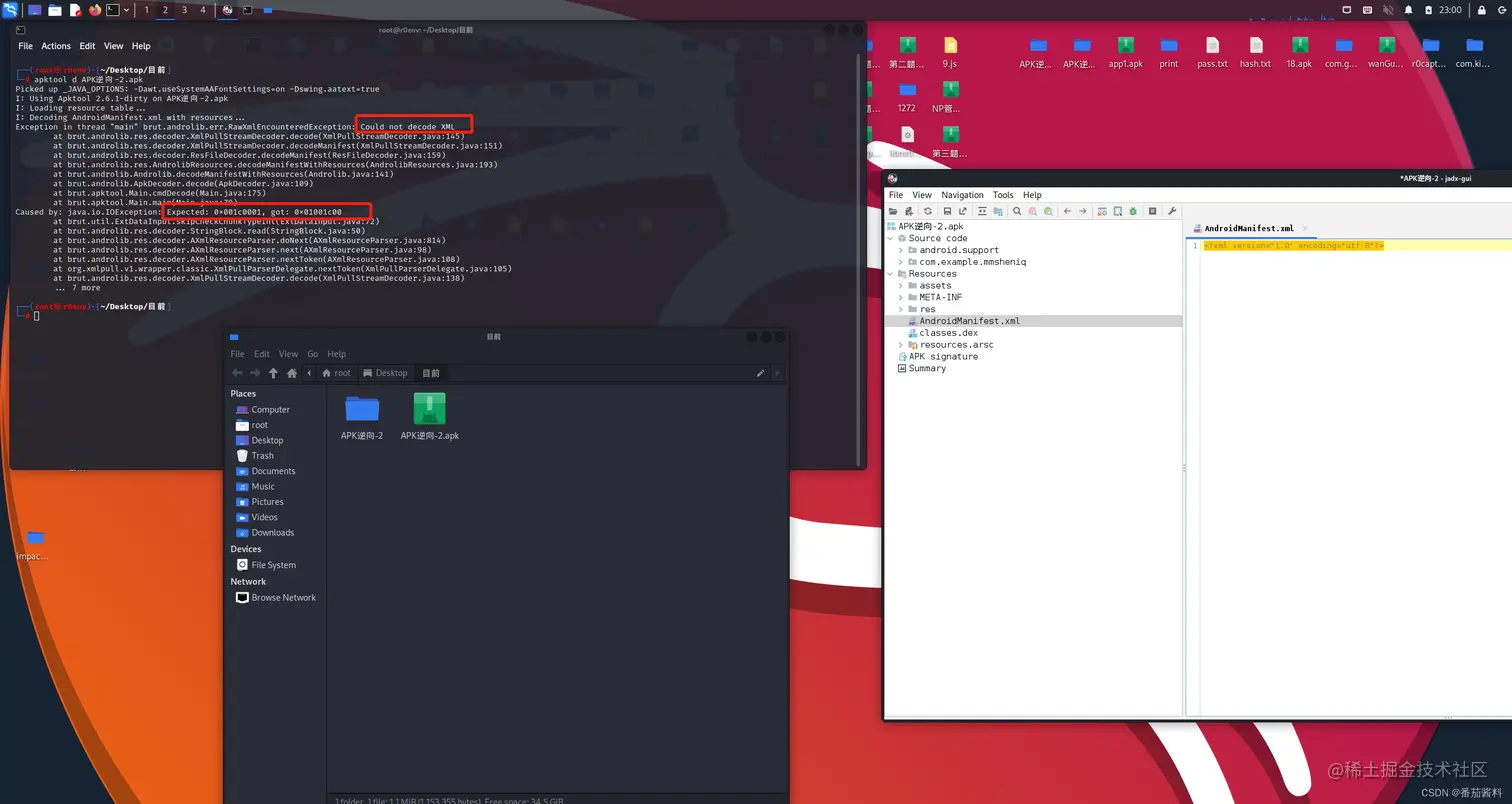Select APK signature in jadx tree
The height and width of the screenshot is (804, 1512).
(937, 357)
